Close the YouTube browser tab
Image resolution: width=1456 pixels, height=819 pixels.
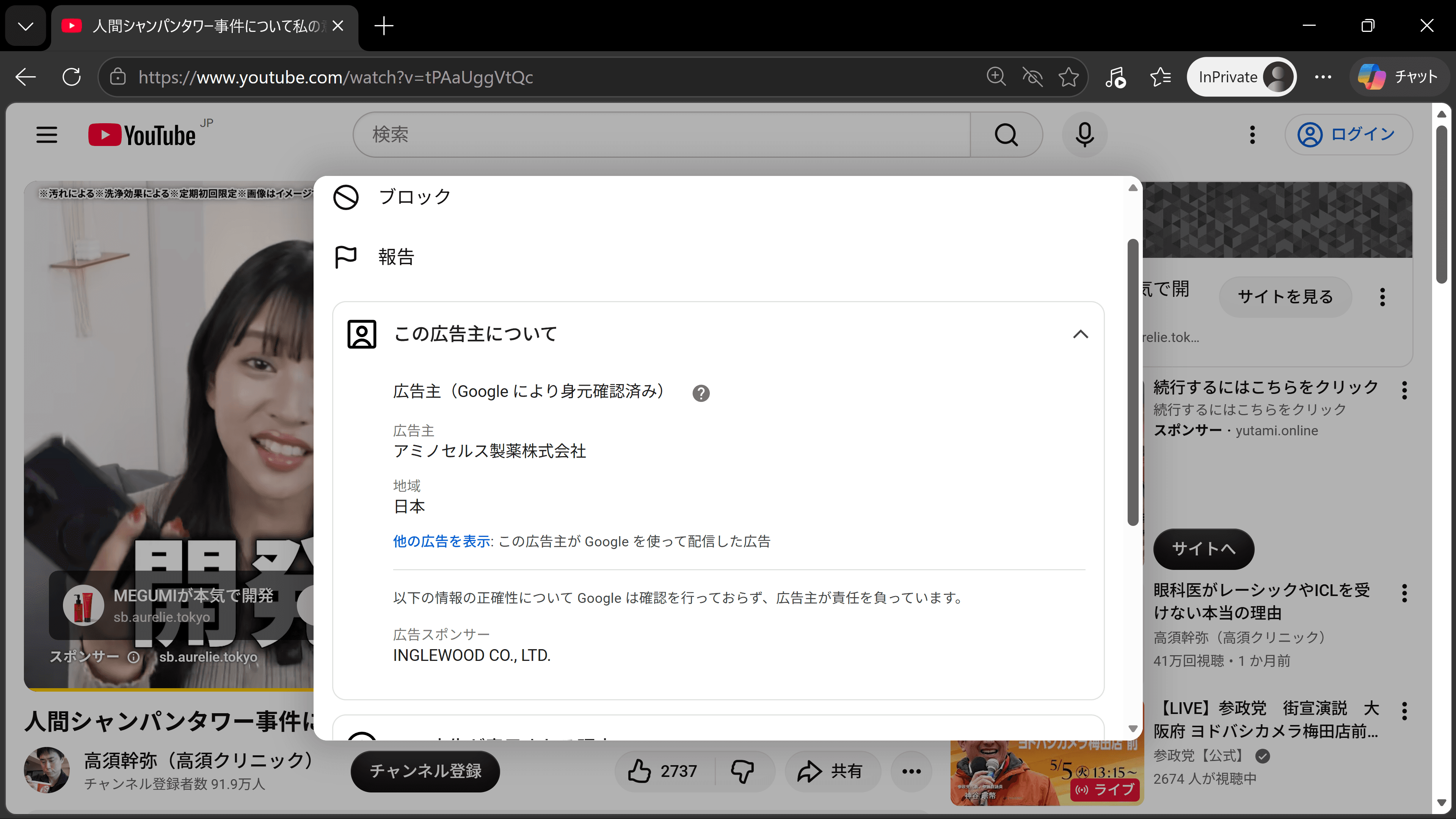[338, 26]
